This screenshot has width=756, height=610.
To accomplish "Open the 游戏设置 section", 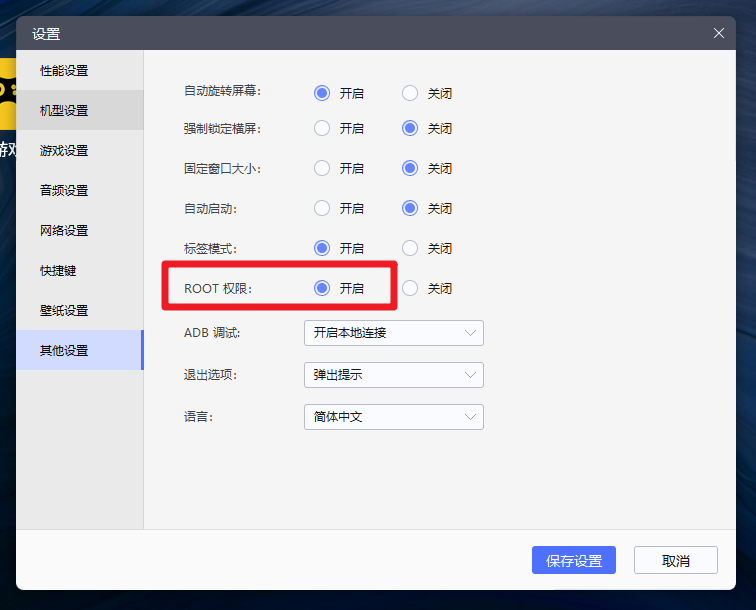I will pyautogui.click(x=64, y=150).
